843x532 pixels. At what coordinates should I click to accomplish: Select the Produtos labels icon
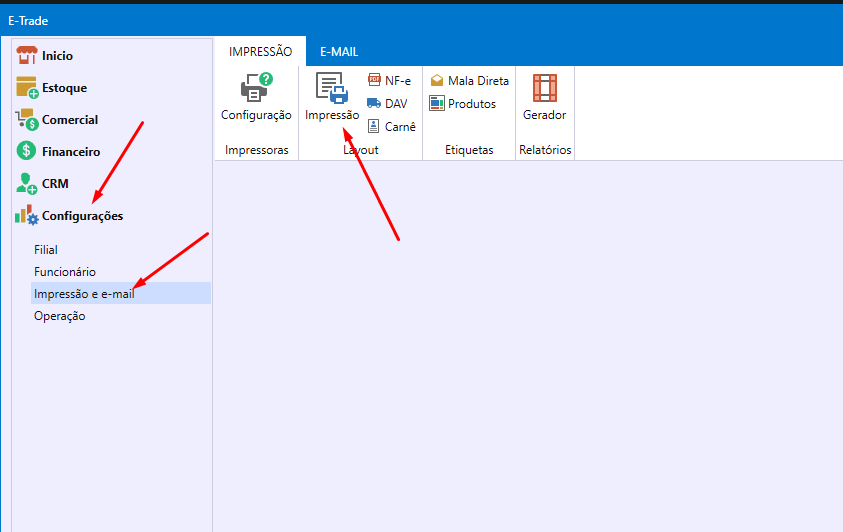coord(437,104)
